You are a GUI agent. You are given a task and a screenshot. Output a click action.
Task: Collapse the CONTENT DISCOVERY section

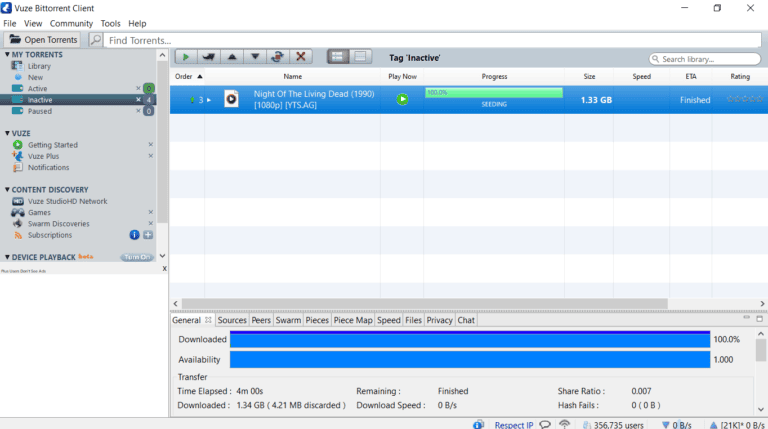point(7,189)
